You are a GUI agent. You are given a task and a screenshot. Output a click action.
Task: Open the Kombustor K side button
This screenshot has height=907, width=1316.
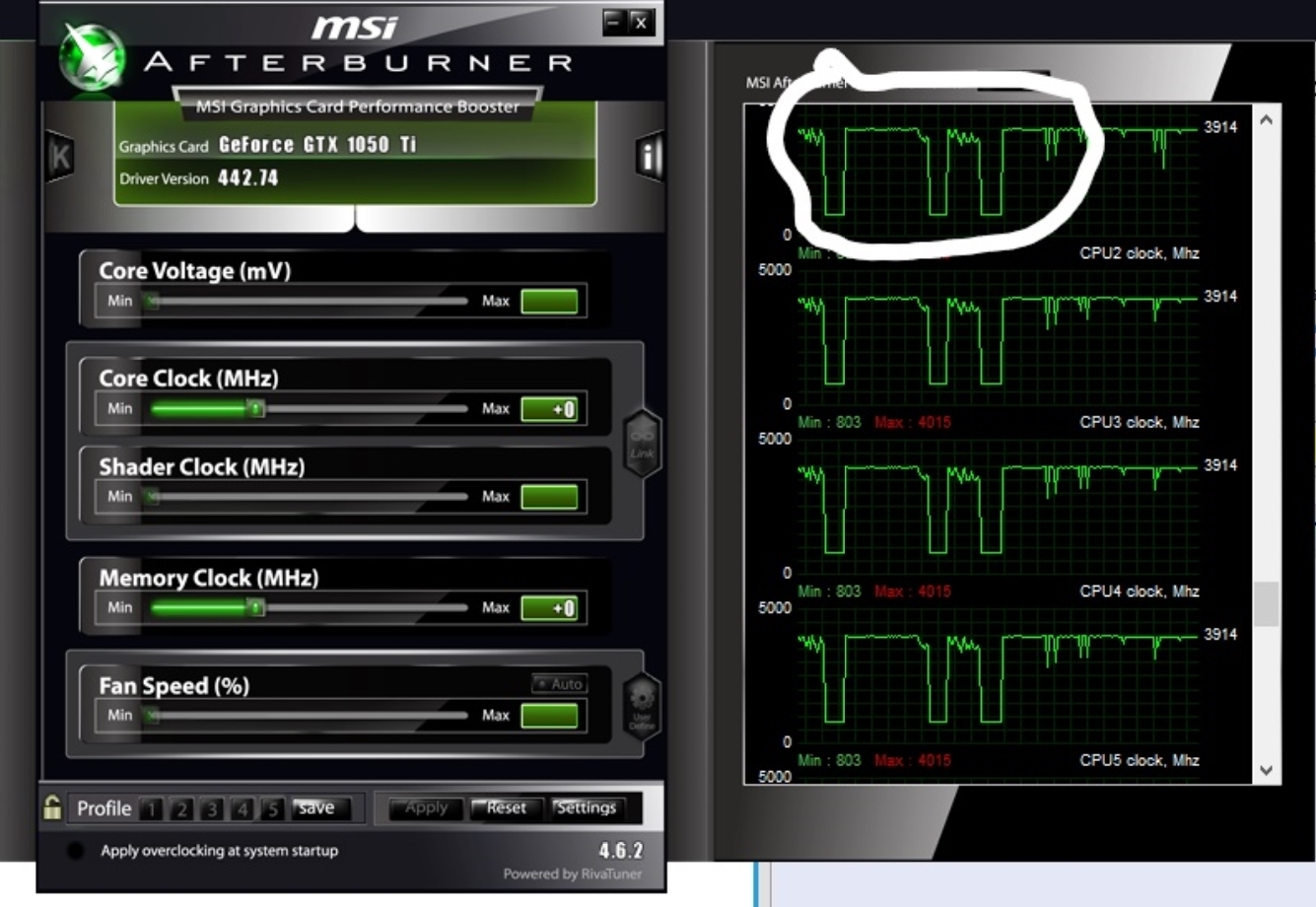[60, 156]
